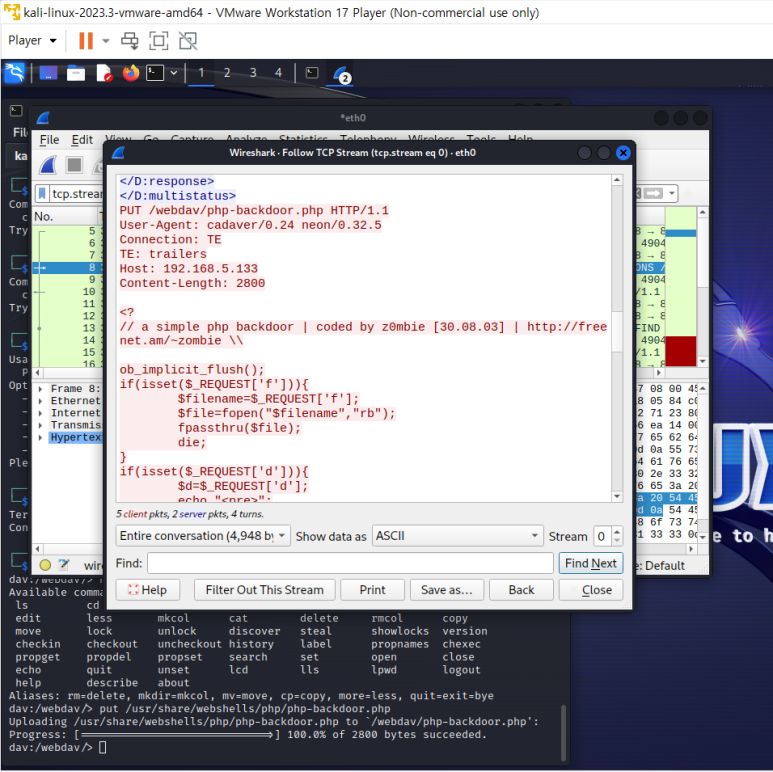Expand the Internet Protocol tree item
The height and width of the screenshot is (772, 773).
click(40, 413)
